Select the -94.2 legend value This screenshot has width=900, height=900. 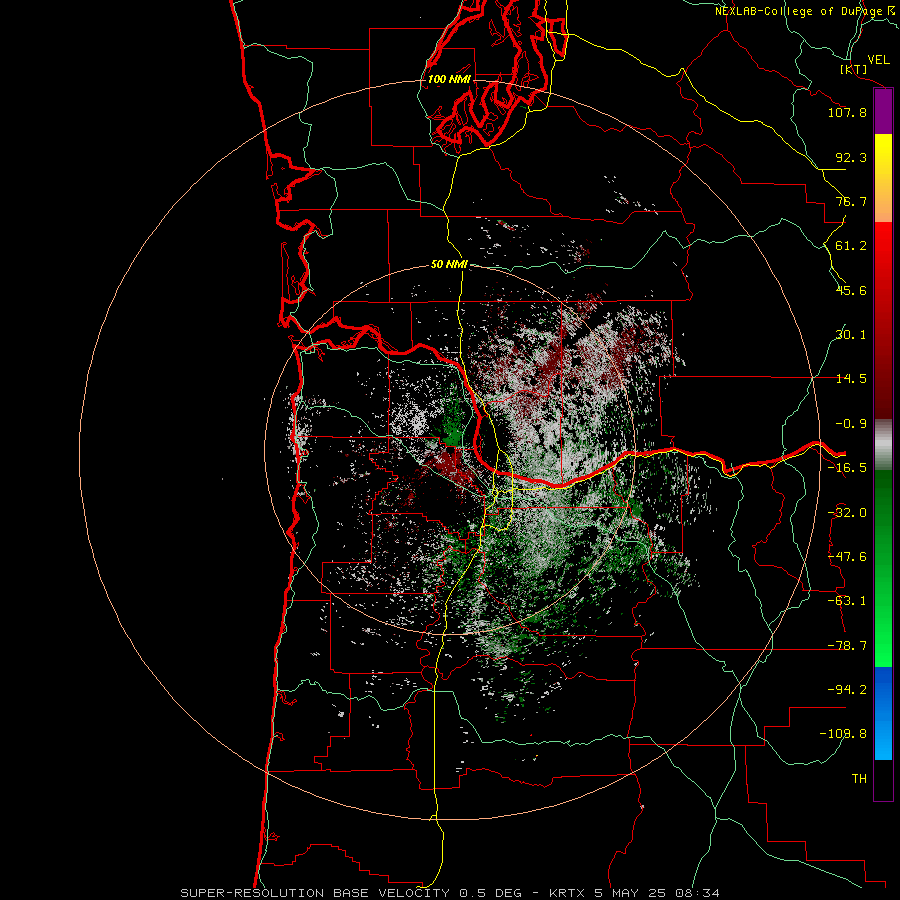[x=847, y=689]
